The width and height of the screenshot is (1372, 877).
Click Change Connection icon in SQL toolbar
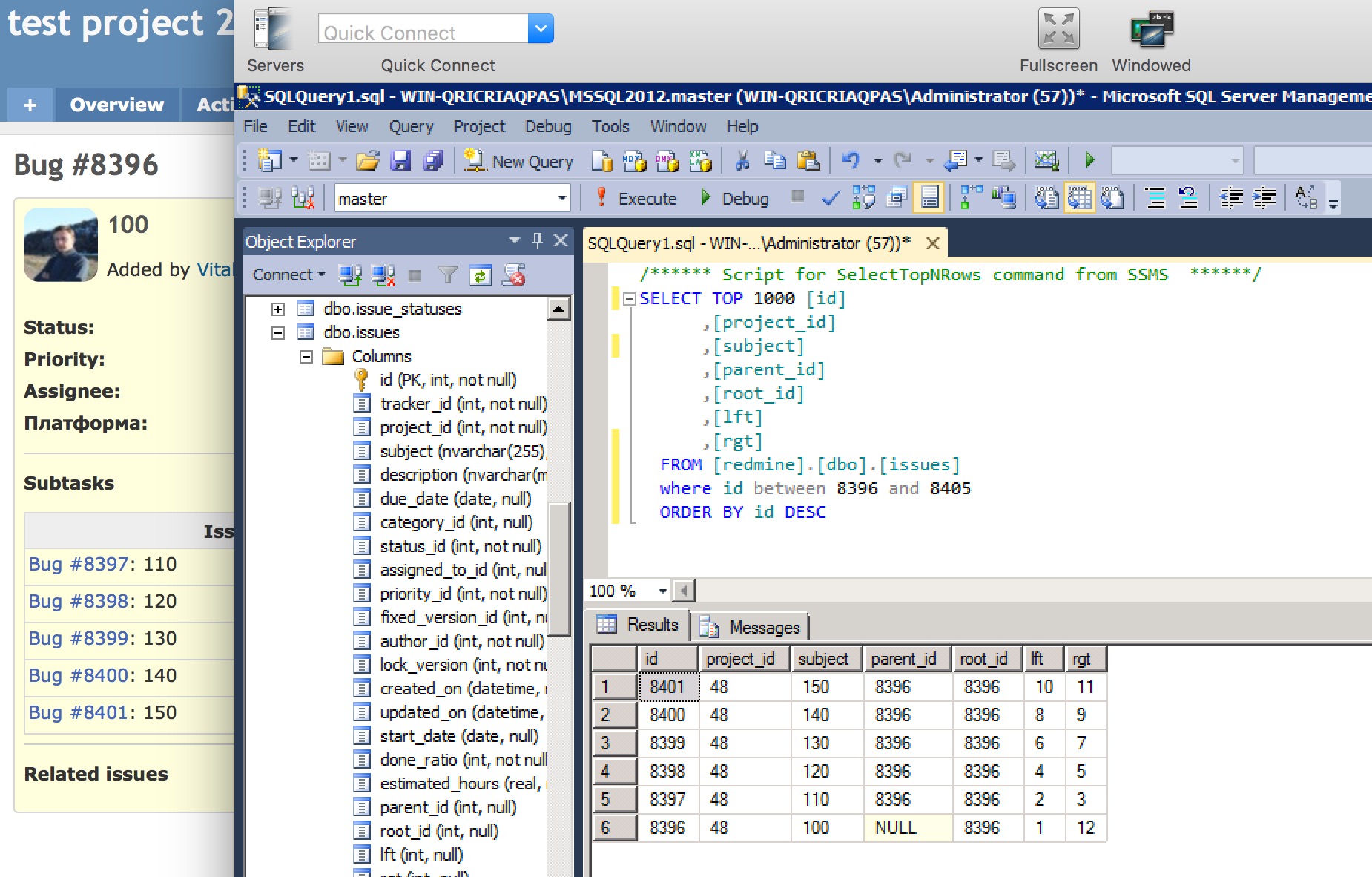303,198
